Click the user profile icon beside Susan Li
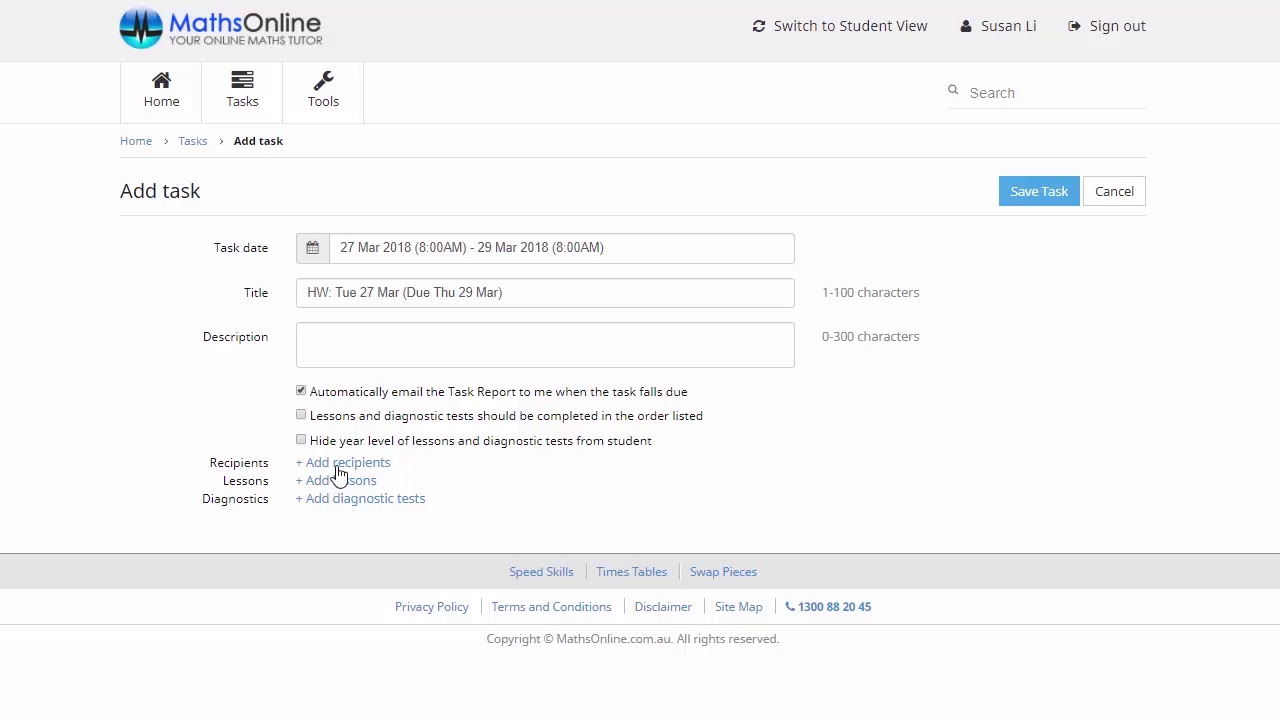 965,26
